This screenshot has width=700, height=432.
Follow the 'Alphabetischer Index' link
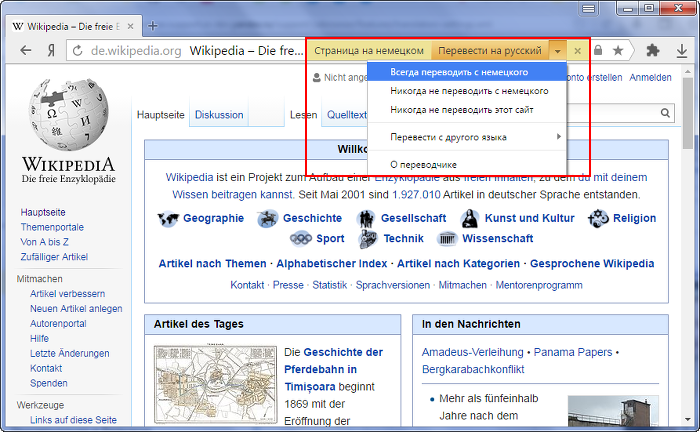point(332,263)
